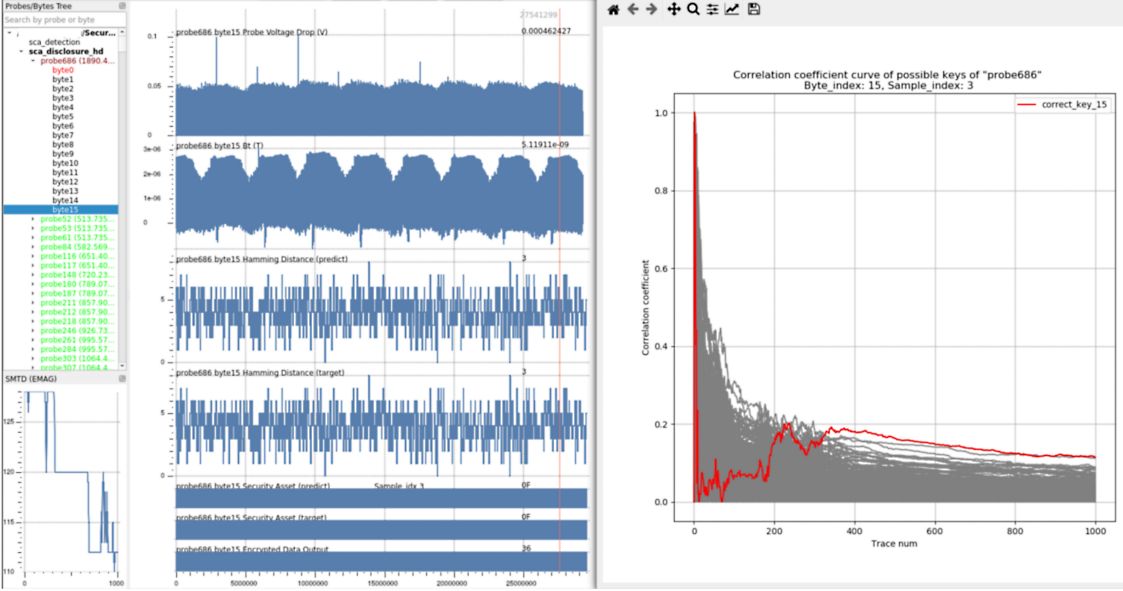Open the Edit axis curve parameters icon
1123x591 pixels.
pyautogui.click(x=732, y=9)
